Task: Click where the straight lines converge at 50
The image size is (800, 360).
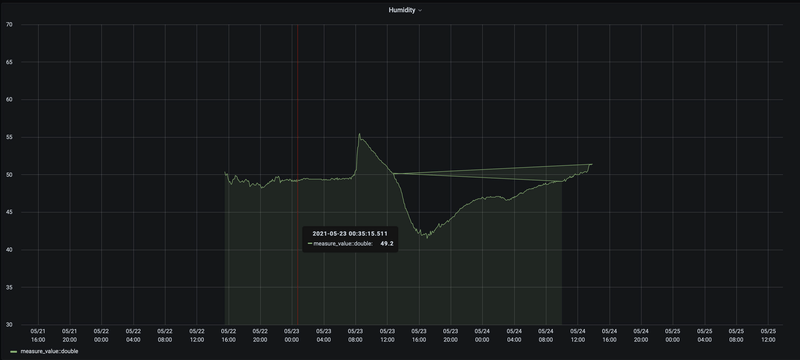Action: click(x=393, y=174)
